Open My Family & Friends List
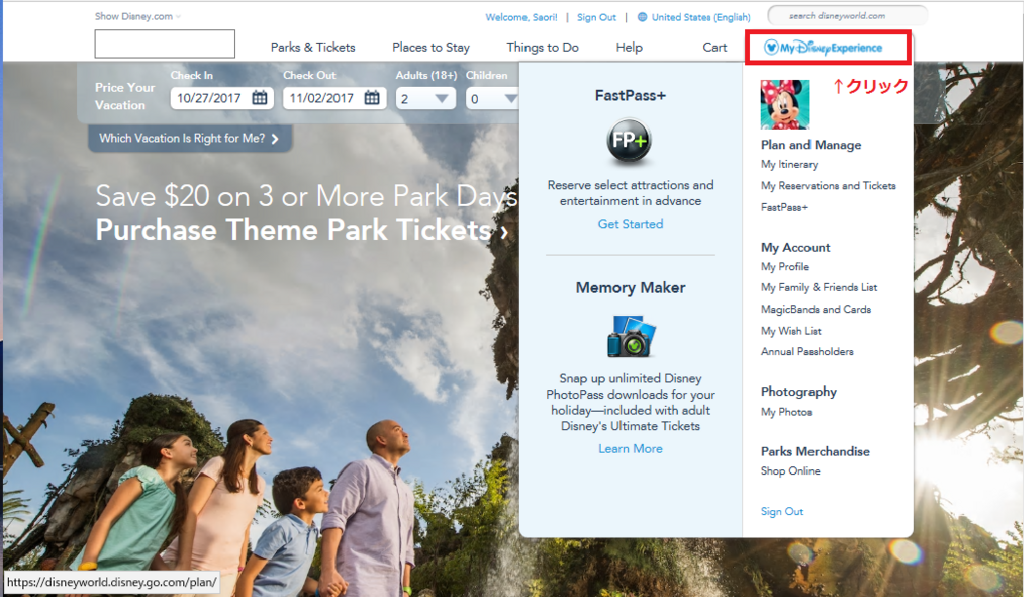 pos(819,287)
